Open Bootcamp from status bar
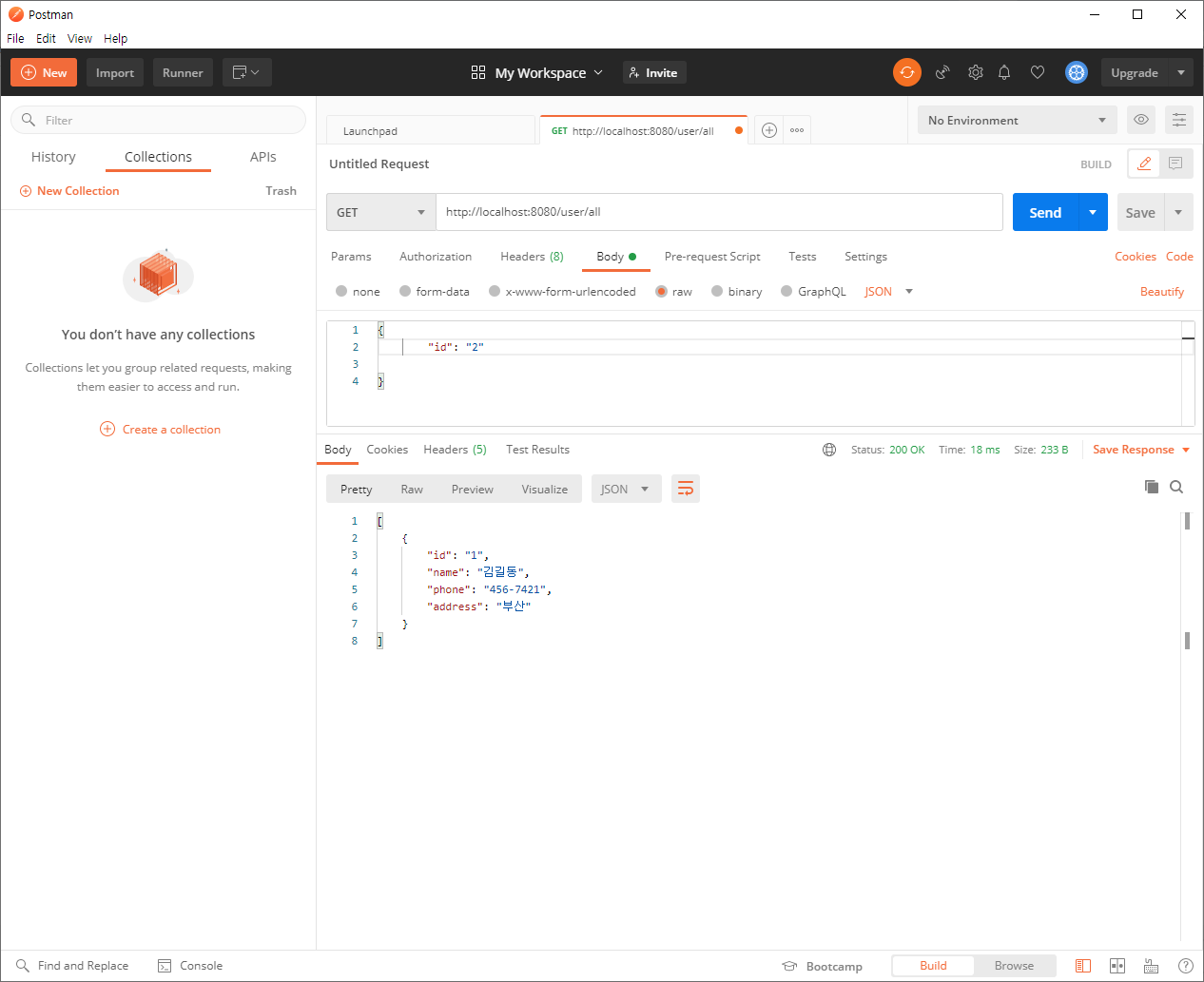The image size is (1204, 982). coord(823,966)
